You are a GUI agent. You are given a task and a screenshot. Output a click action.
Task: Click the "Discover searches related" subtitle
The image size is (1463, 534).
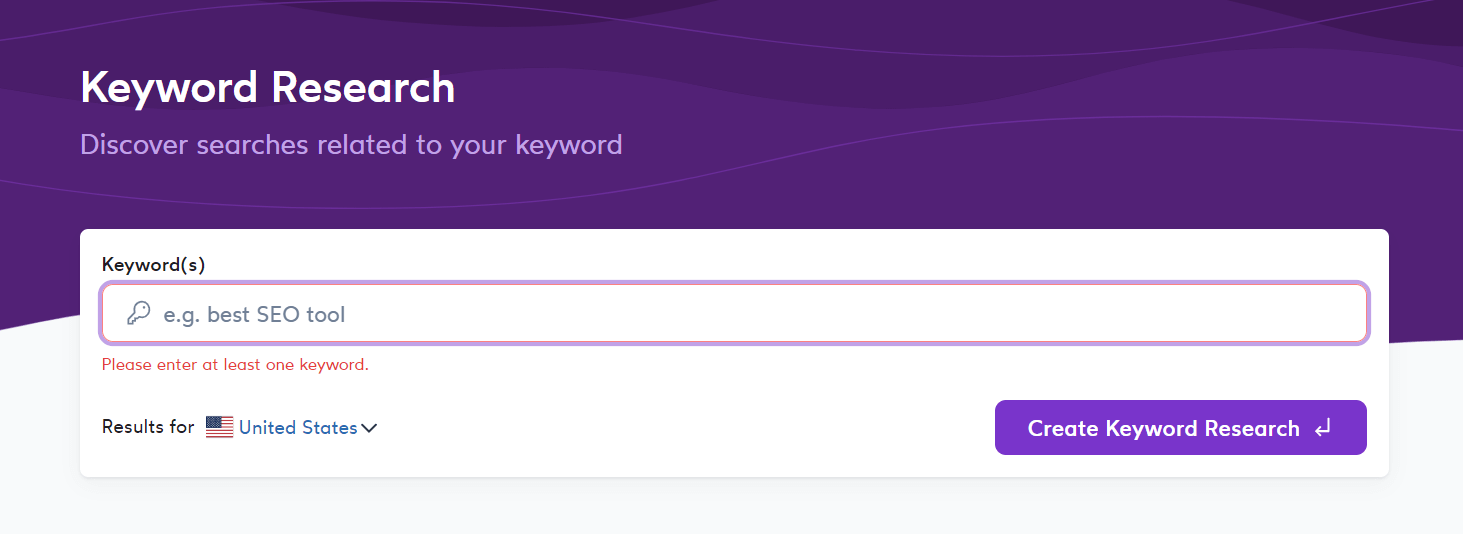click(x=351, y=145)
